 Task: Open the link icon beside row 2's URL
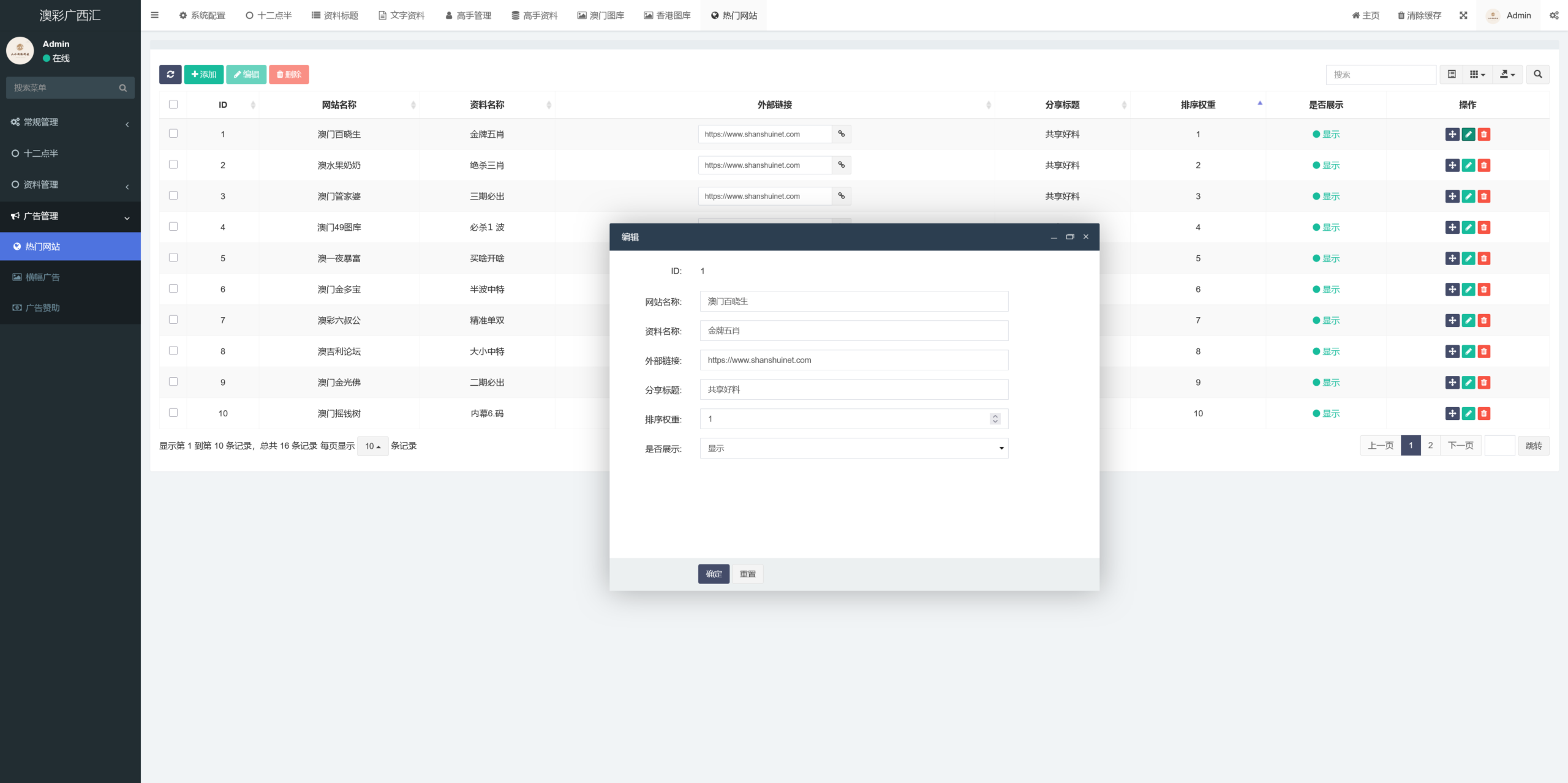coord(842,165)
